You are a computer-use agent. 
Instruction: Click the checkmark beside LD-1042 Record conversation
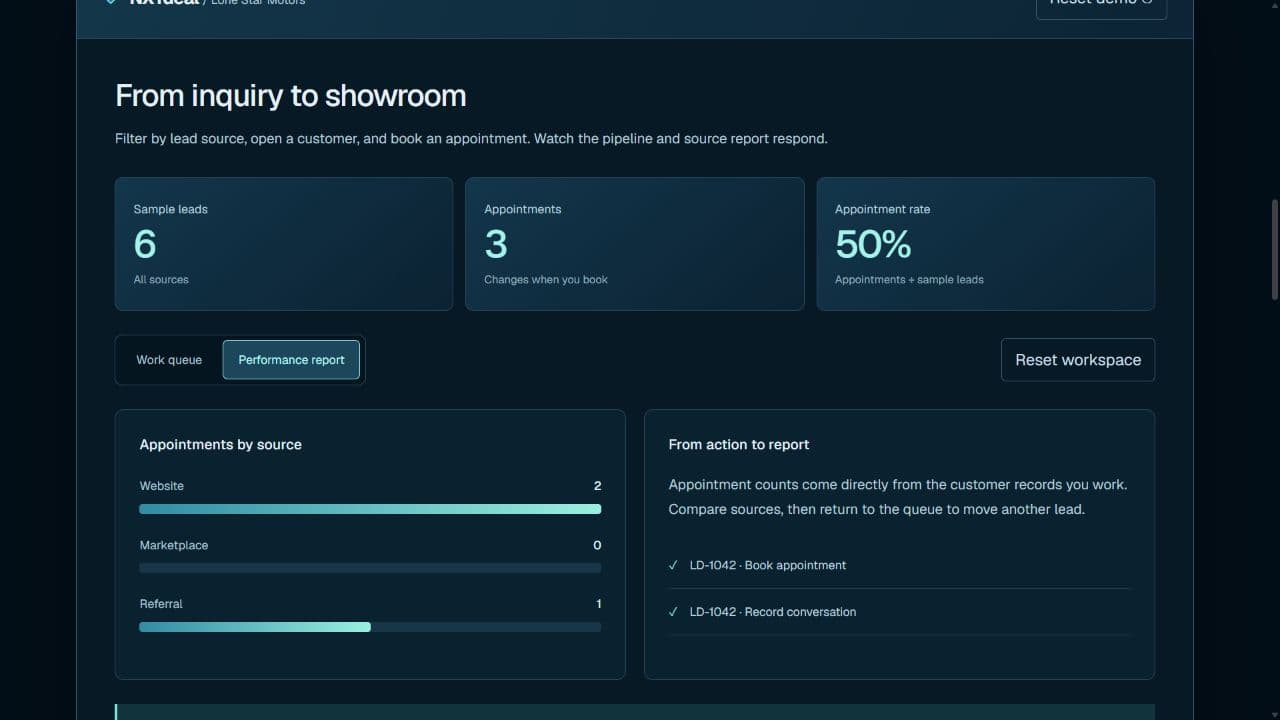tap(673, 612)
